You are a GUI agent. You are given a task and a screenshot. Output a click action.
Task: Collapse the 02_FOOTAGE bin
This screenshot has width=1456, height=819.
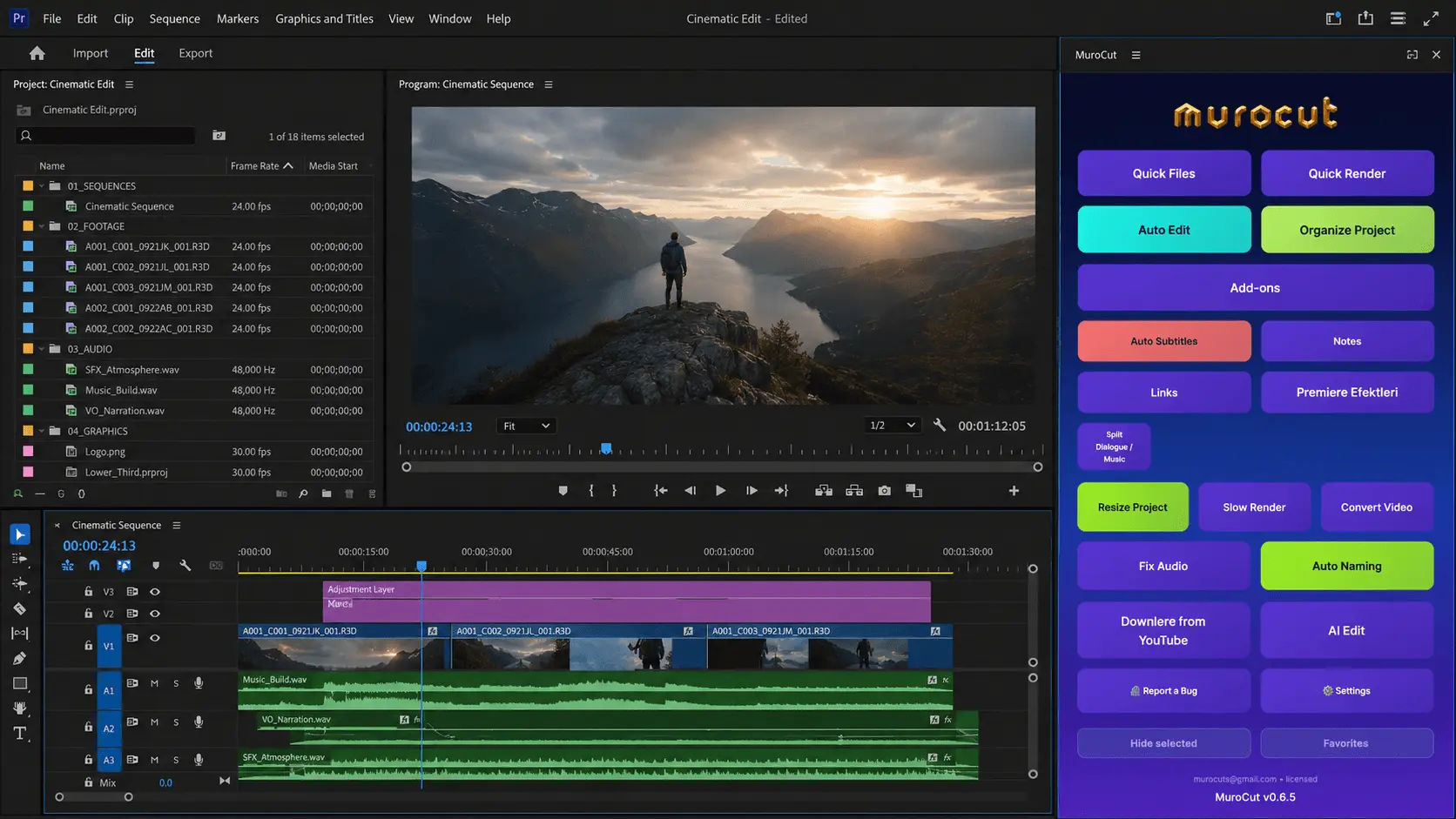point(41,226)
